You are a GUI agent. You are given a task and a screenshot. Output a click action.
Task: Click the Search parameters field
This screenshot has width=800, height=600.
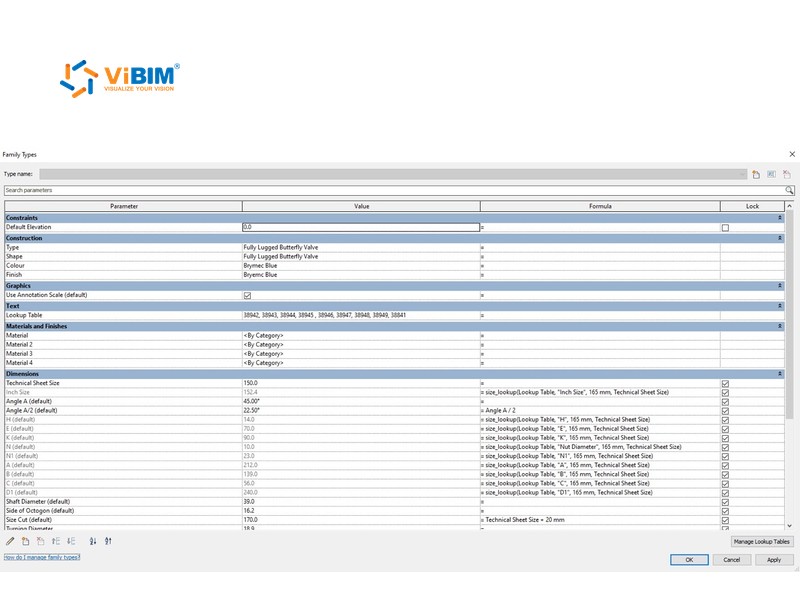[394, 190]
